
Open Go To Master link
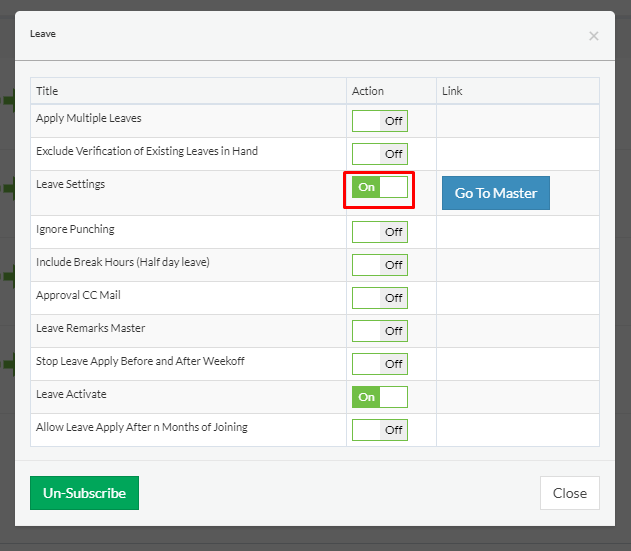pyautogui.click(x=496, y=193)
